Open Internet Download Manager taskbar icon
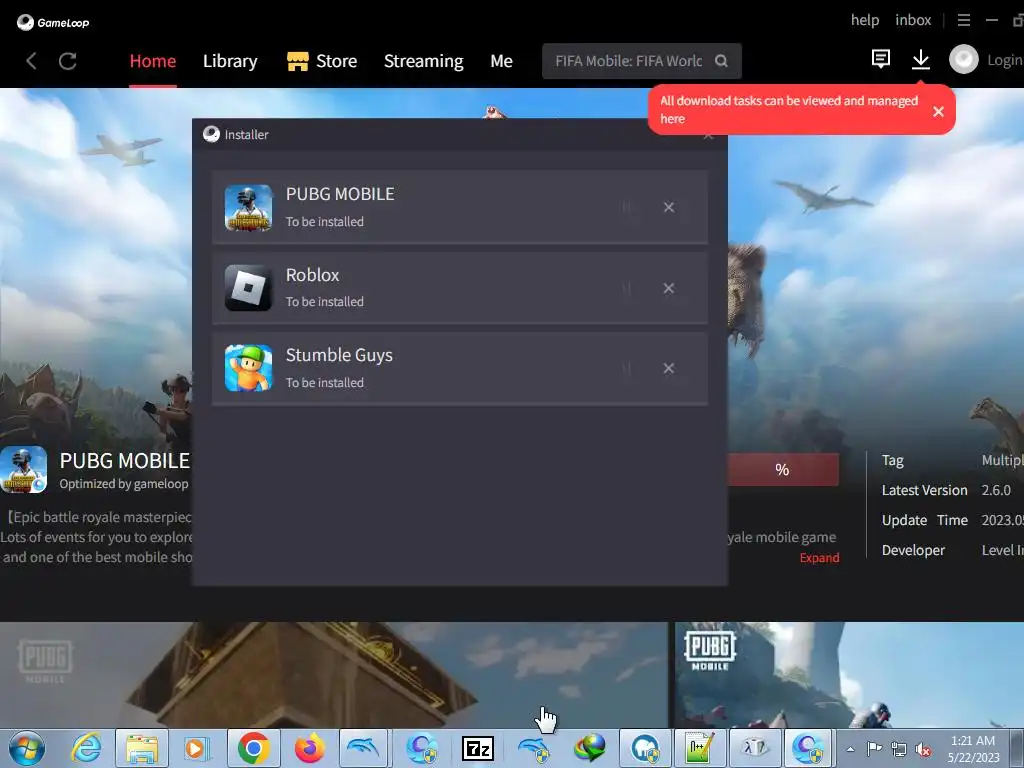The height and width of the screenshot is (768, 1024). (589, 748)
